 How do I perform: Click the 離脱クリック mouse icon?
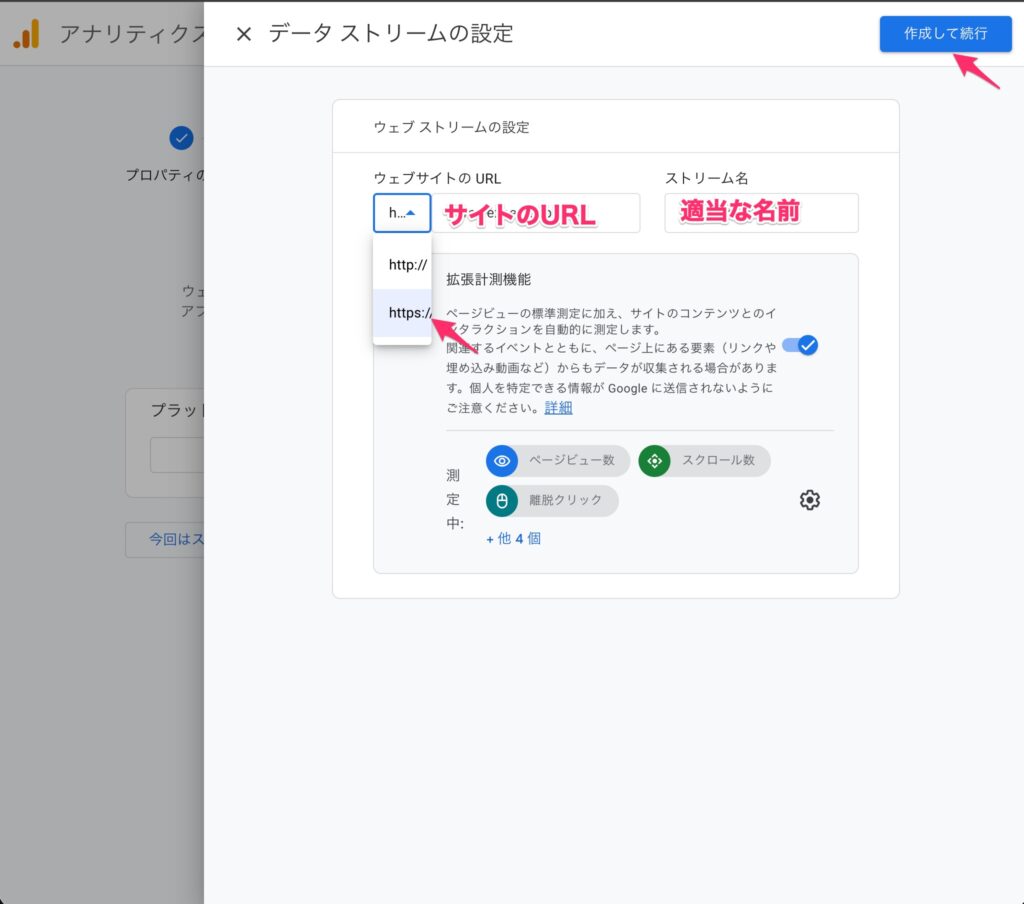coord(502,501)
